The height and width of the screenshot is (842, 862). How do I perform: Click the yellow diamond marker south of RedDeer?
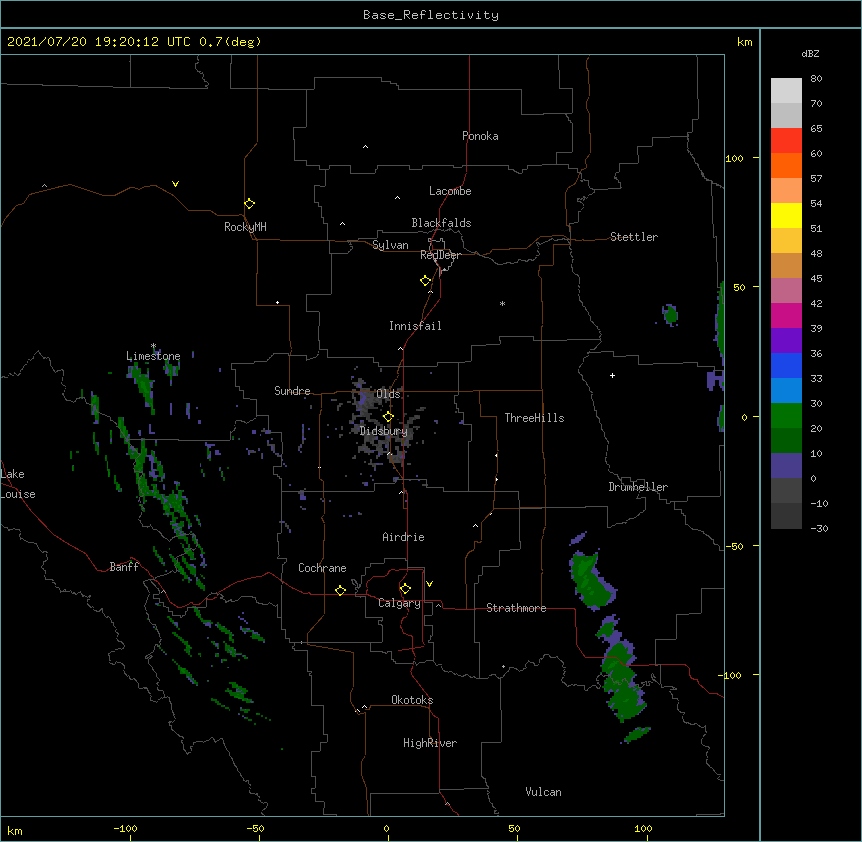pos(426,281)
